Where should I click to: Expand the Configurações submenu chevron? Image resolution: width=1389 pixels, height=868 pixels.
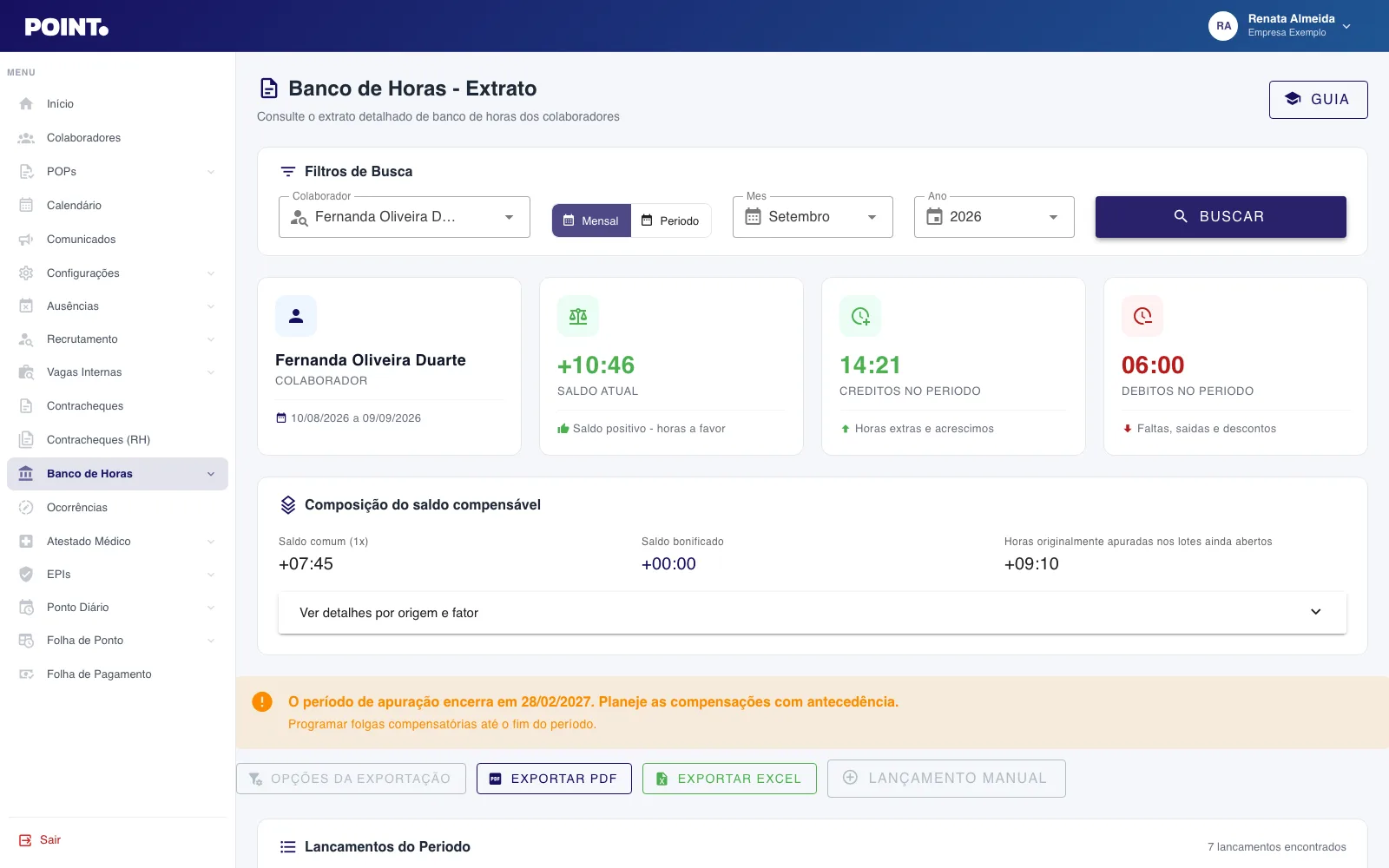tap(211, 273)
